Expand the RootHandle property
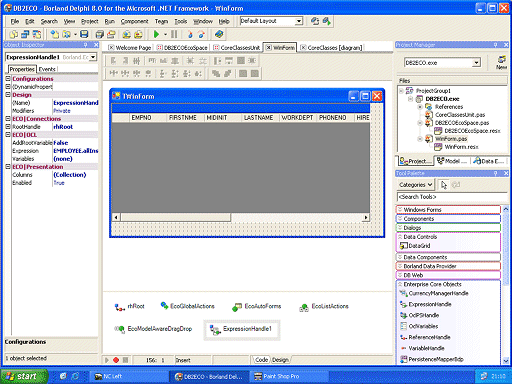Viewport: 512px width, 384px height. pos(8,126)
